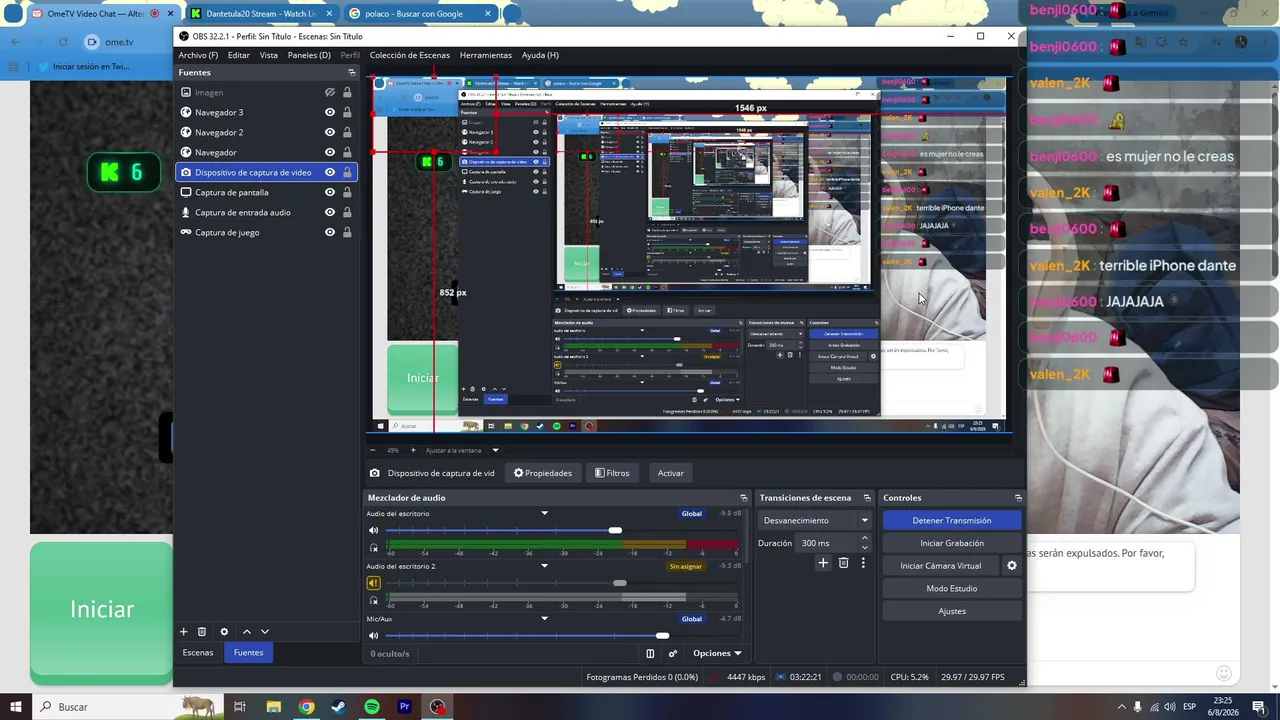
Task: Hide the Captura de pantalla source
Action: (330, 192)
